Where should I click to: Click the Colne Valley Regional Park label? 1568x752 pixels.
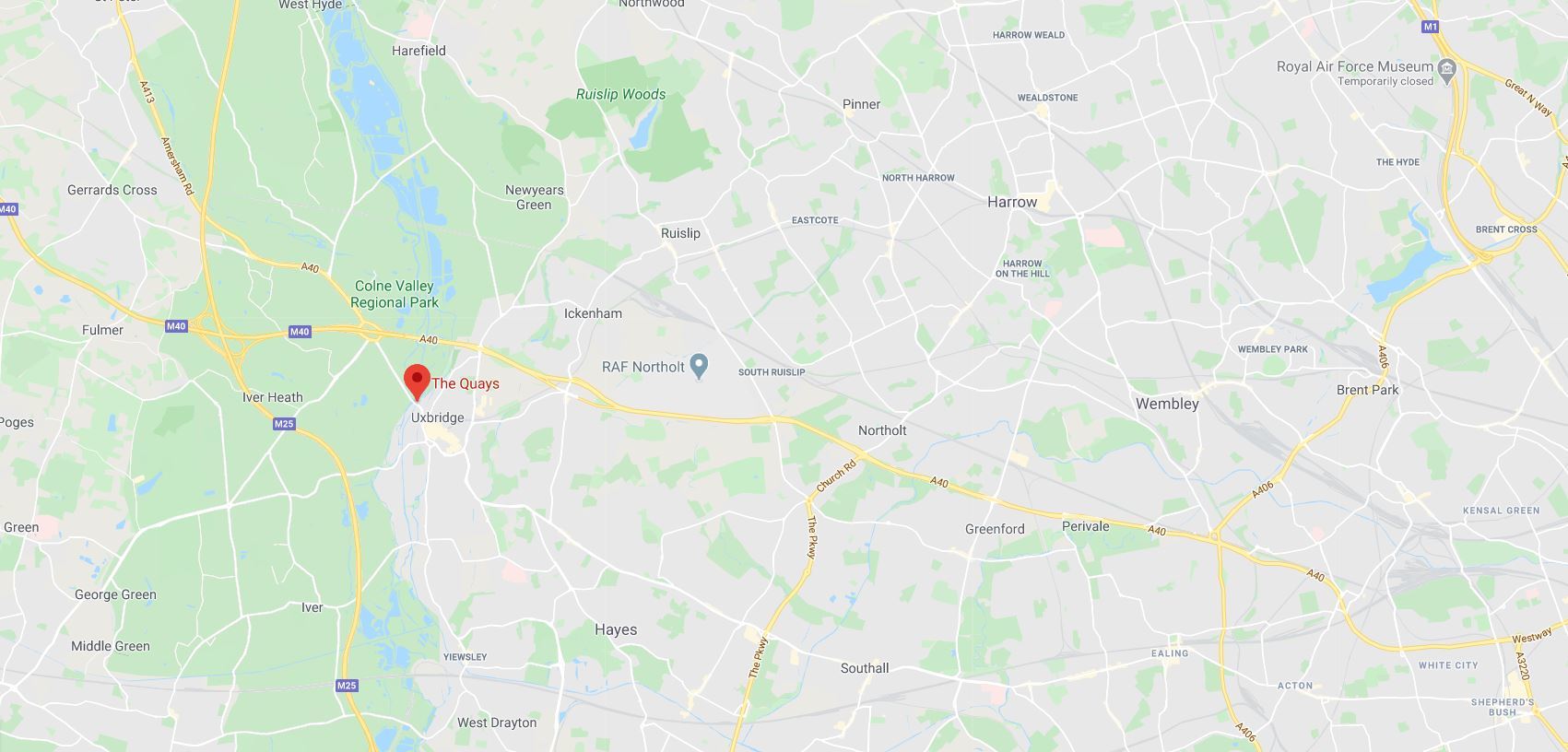pos(395,294)
